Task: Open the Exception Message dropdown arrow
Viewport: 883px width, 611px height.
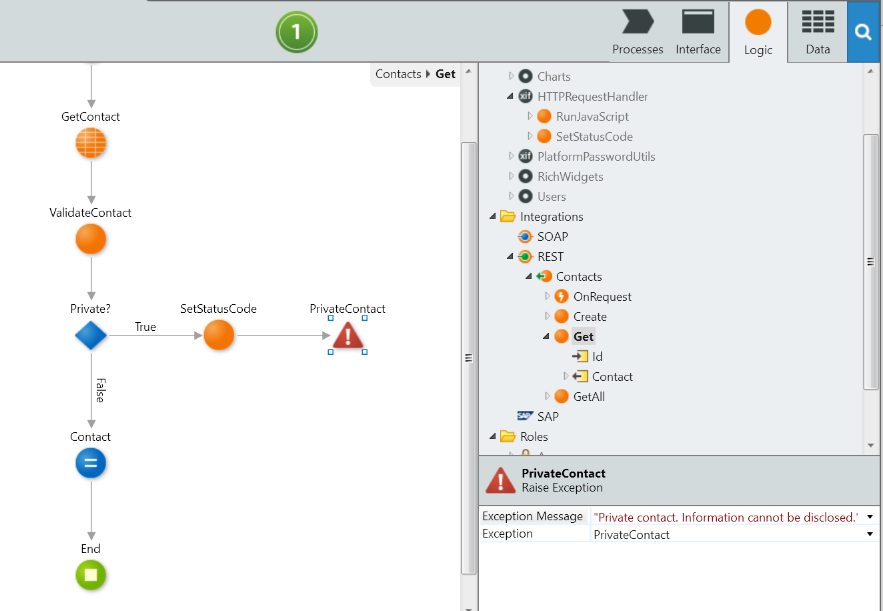Action: click(870, 517)
